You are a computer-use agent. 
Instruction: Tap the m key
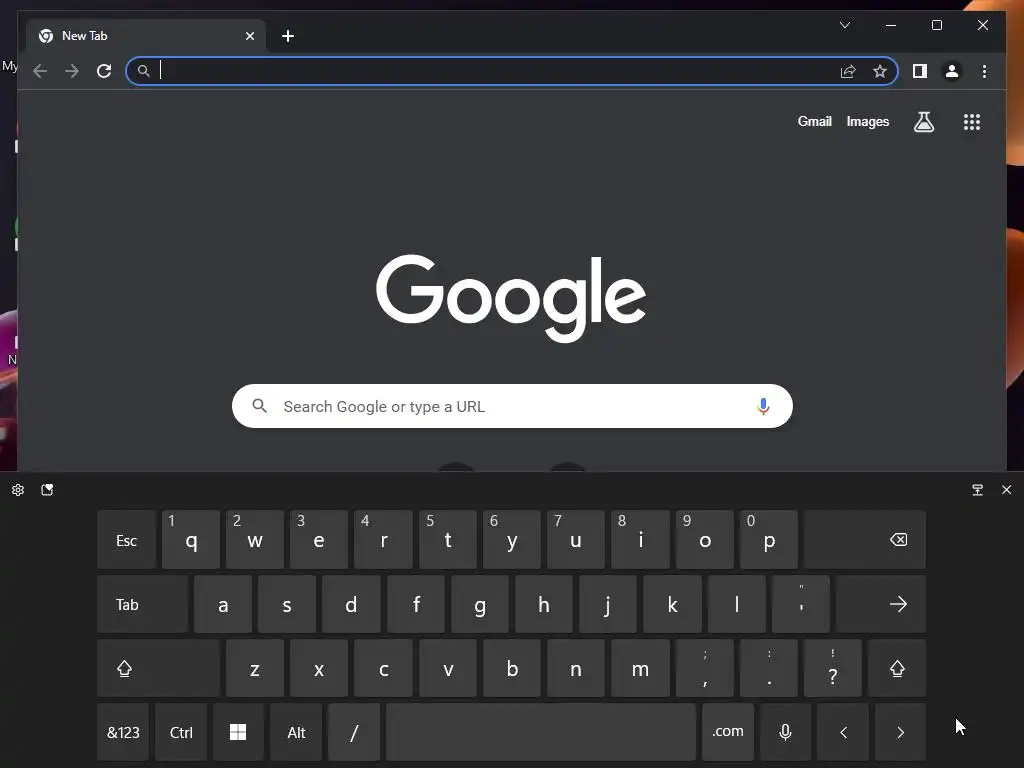coord(640,668)
